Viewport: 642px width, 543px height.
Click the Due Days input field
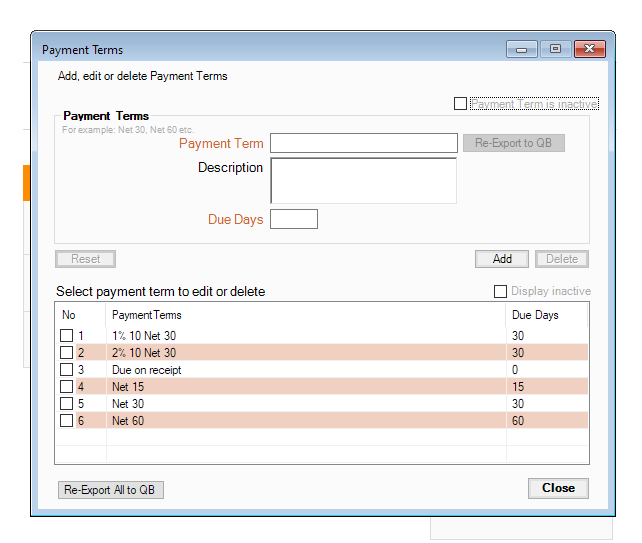(294, 219)
